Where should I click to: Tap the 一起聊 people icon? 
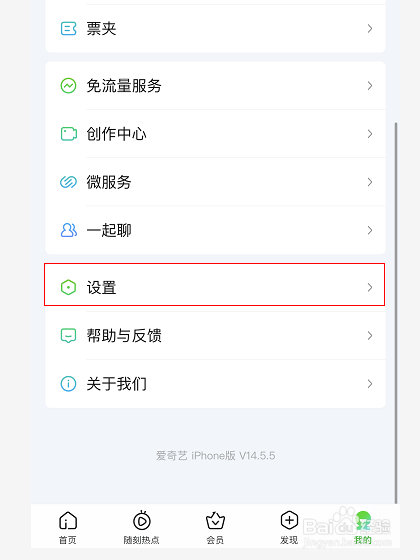coord(69,230)
